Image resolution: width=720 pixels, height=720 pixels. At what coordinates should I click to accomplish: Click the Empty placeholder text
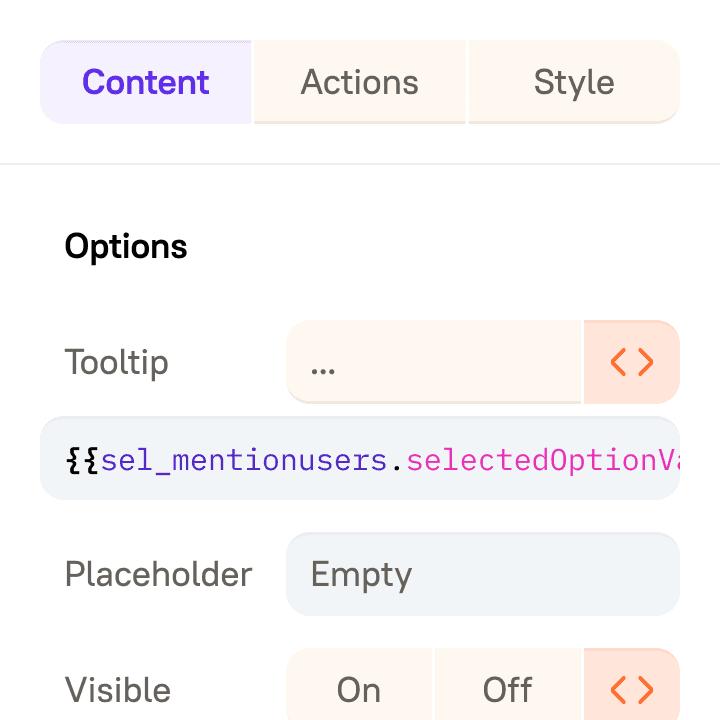361,575
